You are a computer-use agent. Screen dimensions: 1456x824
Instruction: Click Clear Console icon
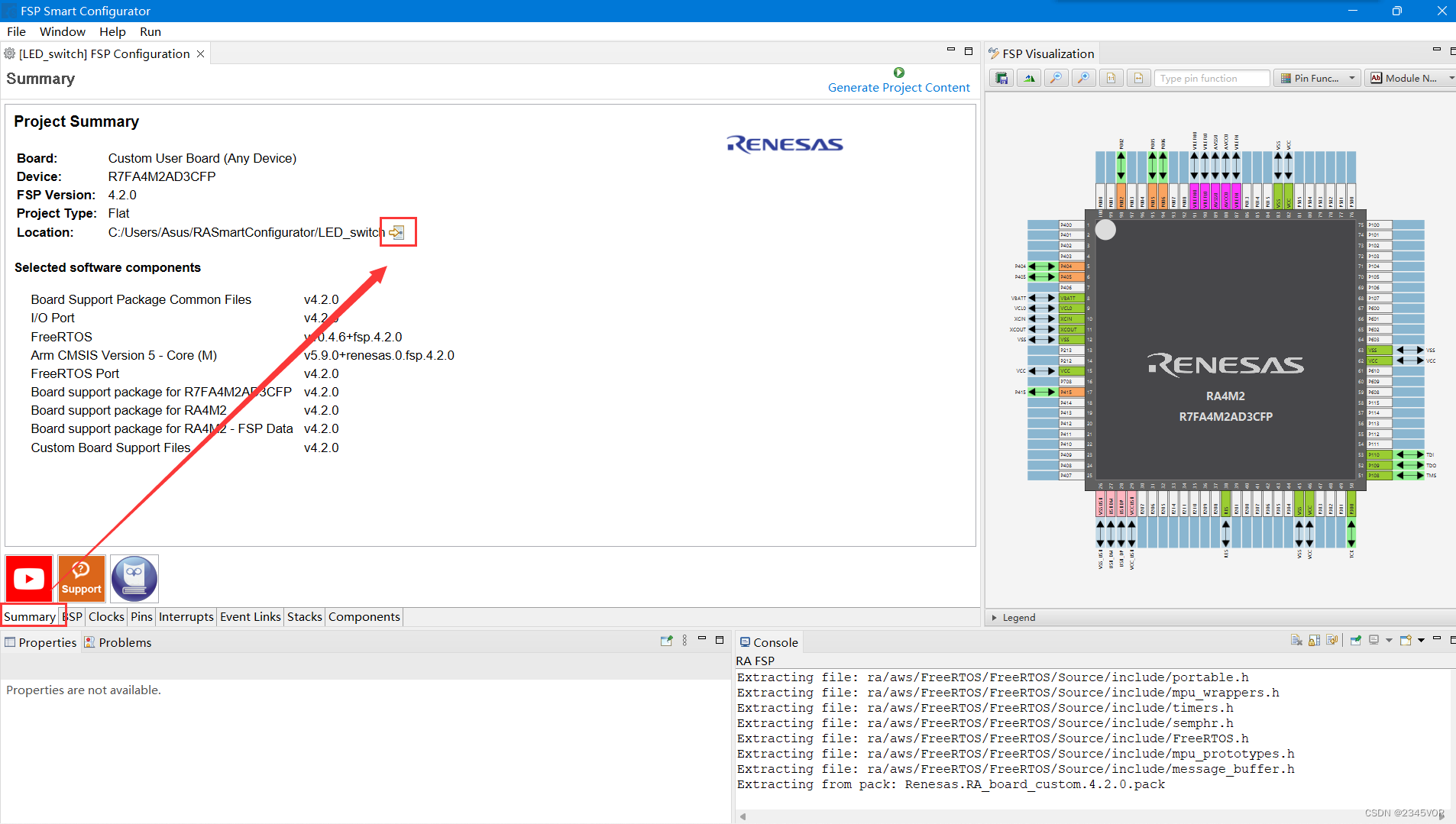point(1296,641)
